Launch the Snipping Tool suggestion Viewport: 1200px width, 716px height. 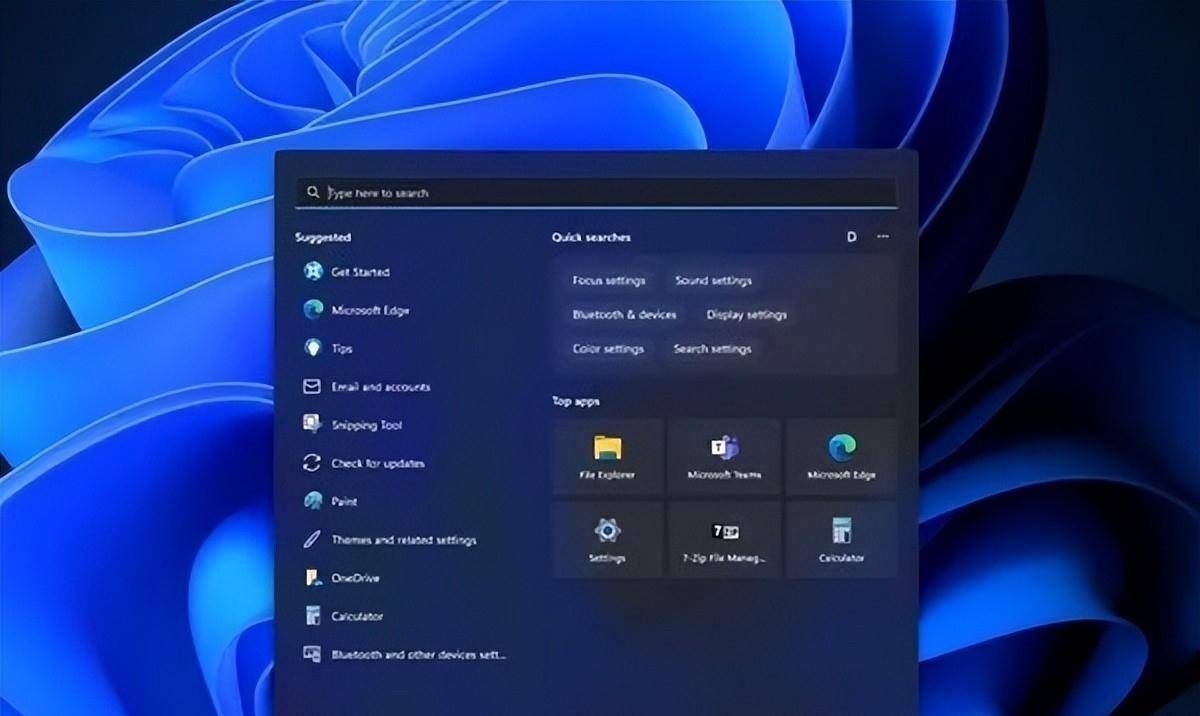[353, 425]
